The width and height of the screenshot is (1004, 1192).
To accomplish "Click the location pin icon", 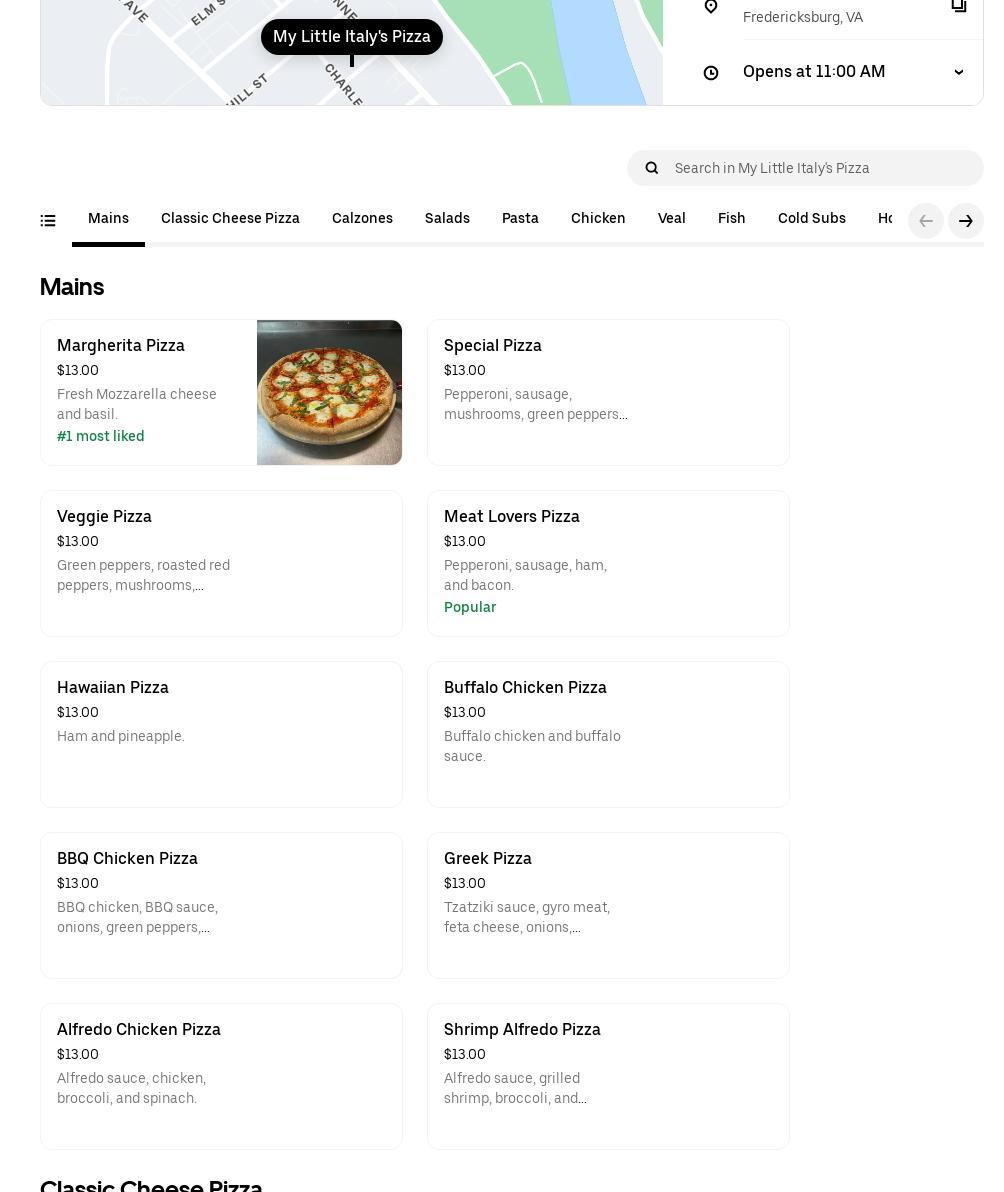I will click(x=711, y=7).
